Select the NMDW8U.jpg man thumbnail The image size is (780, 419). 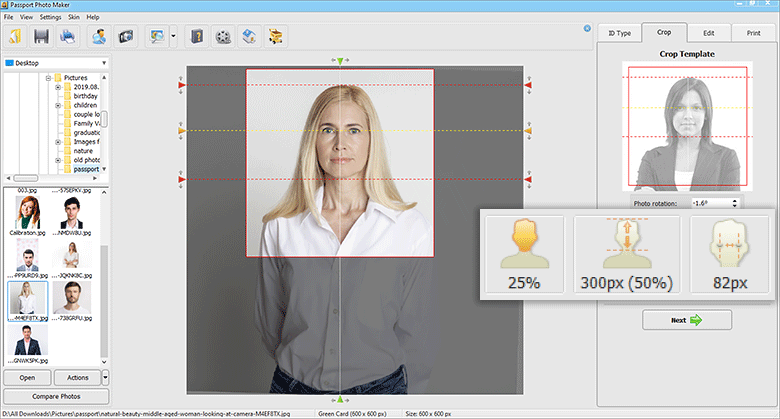pyautogui.click(x=72, y=215)
